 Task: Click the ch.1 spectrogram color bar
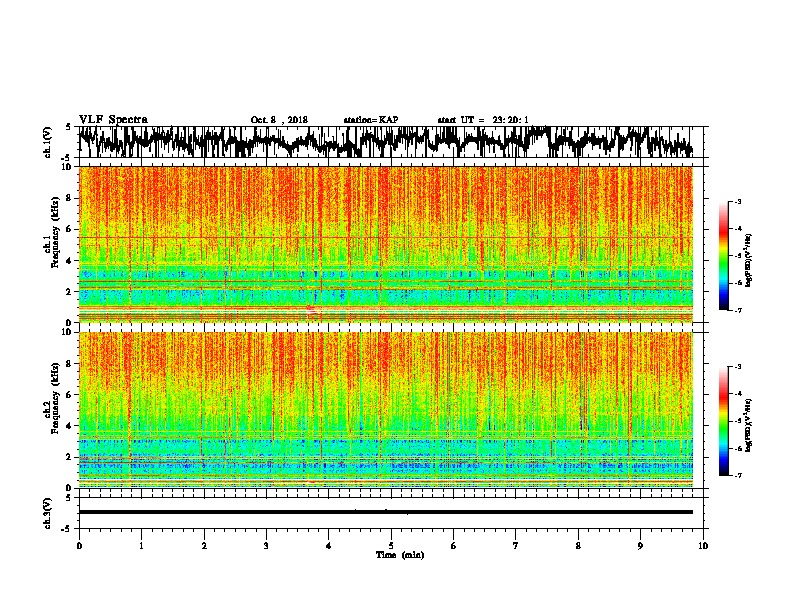pos(723,256)
